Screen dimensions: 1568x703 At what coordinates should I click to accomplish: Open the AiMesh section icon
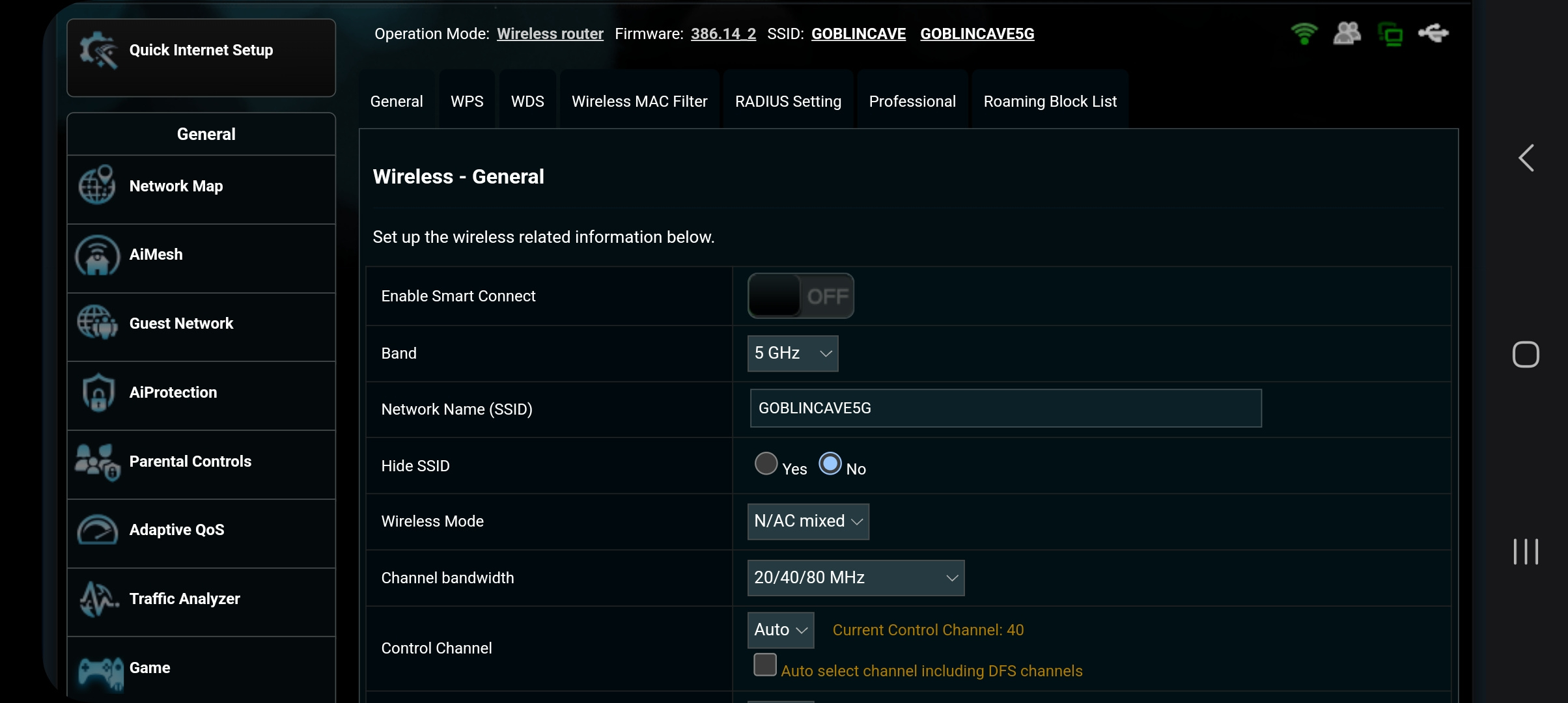[x=98, y=256]
